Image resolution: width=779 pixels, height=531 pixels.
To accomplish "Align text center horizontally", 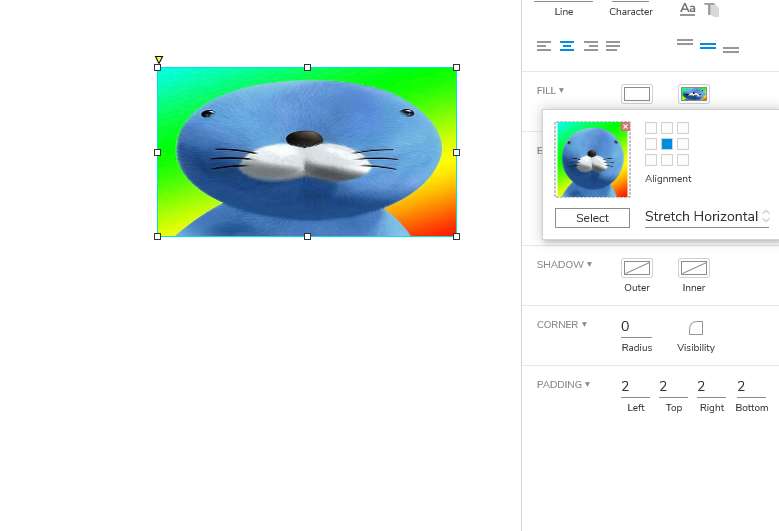I will 567,46.
